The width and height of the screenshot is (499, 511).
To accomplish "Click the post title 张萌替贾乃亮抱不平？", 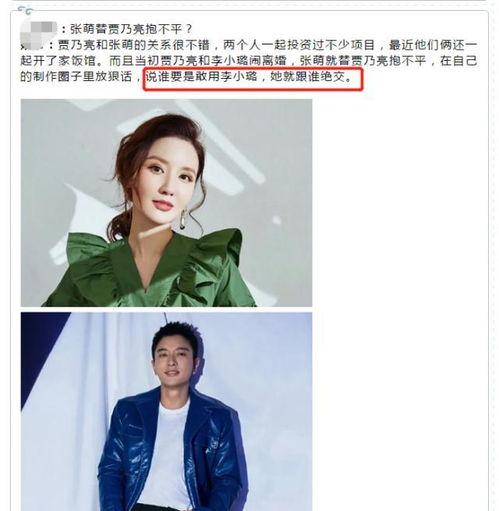I will pyautogui.click(x=132, y=29).
